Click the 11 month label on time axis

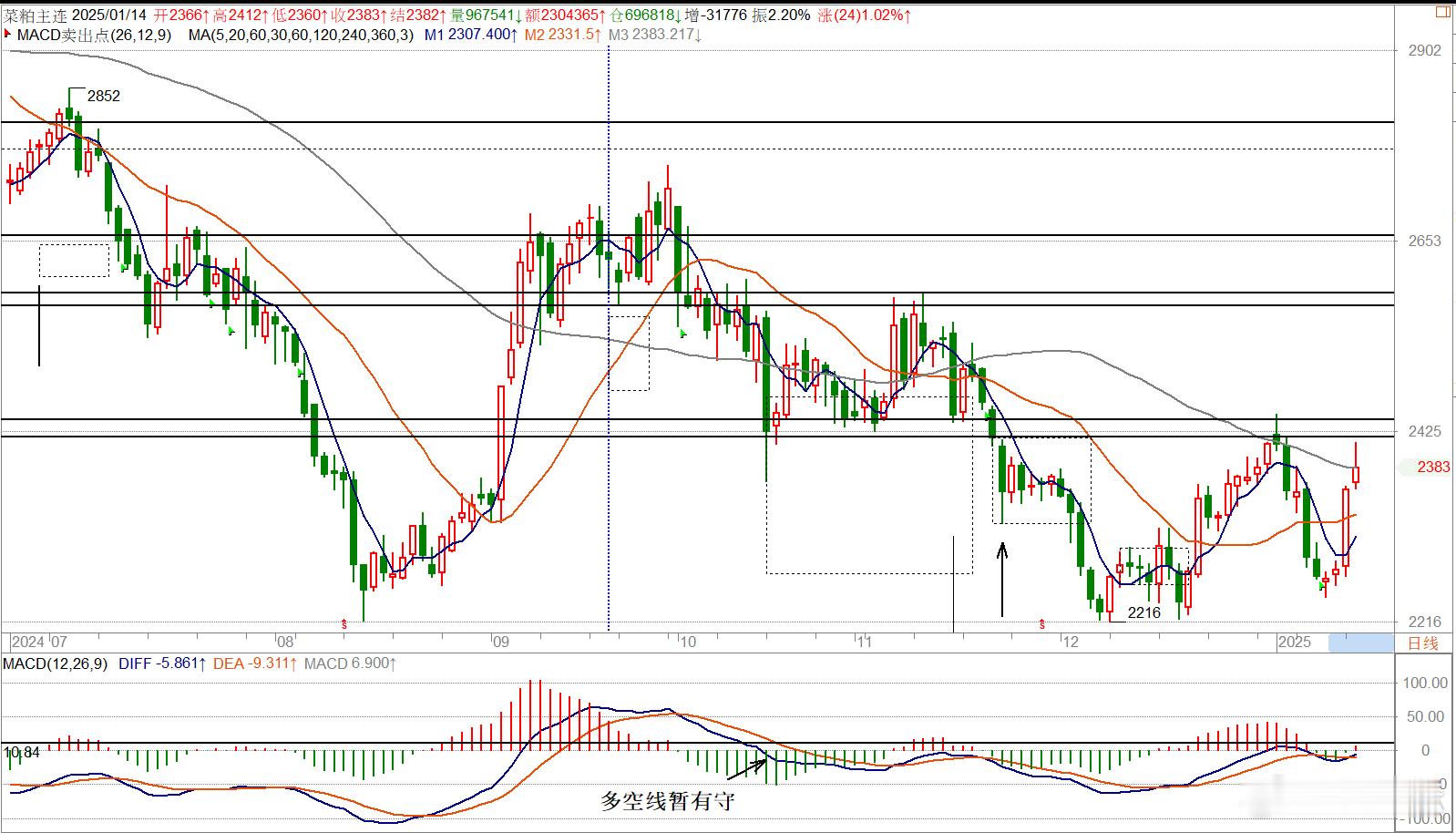point(865,642)
